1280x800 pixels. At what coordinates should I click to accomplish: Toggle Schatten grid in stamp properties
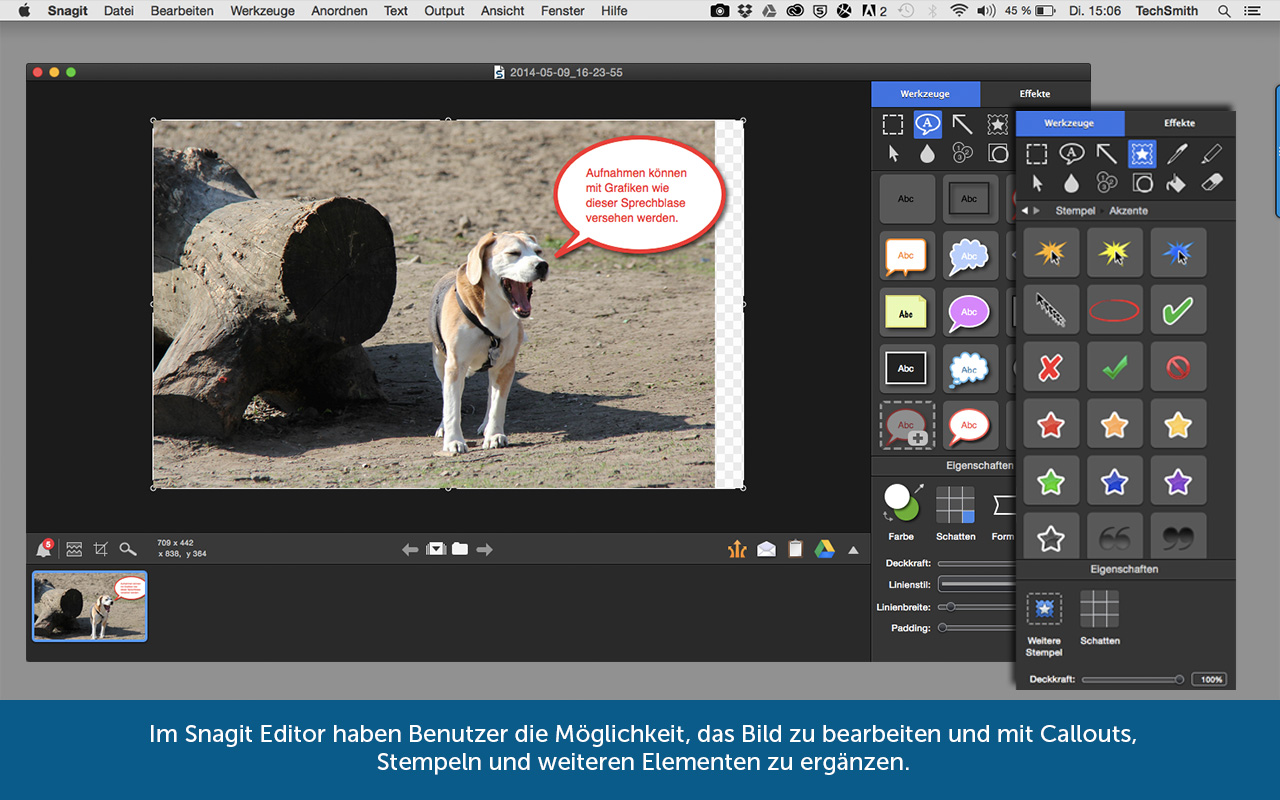1099,609
